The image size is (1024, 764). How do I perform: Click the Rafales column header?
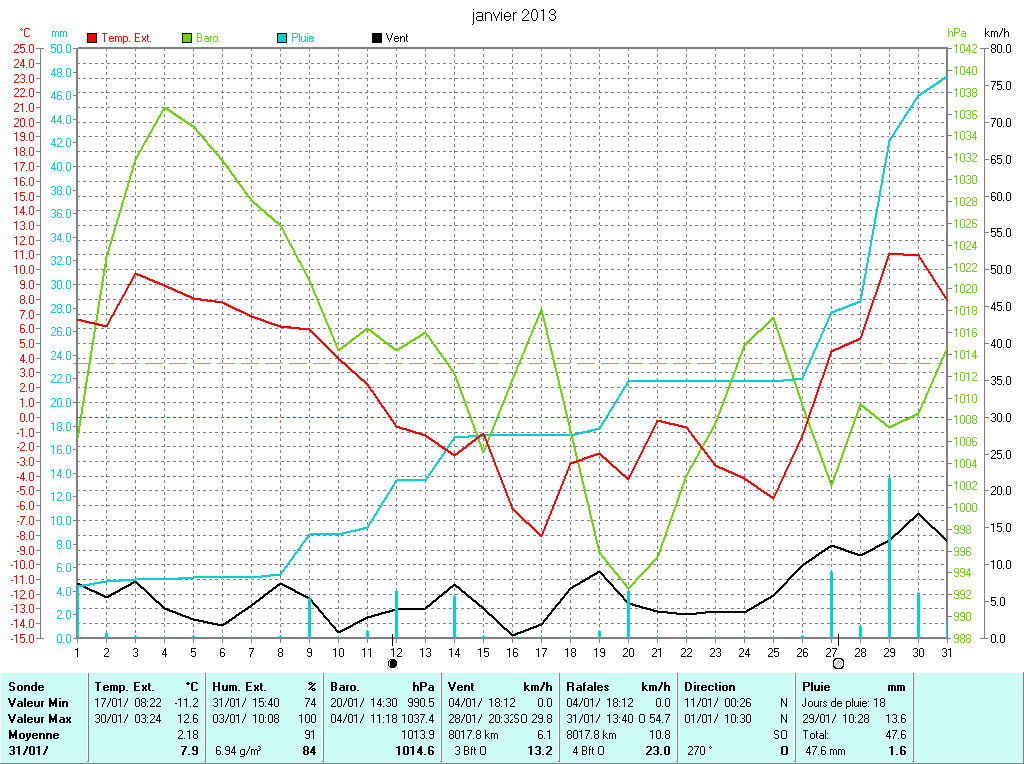[589, 687]
